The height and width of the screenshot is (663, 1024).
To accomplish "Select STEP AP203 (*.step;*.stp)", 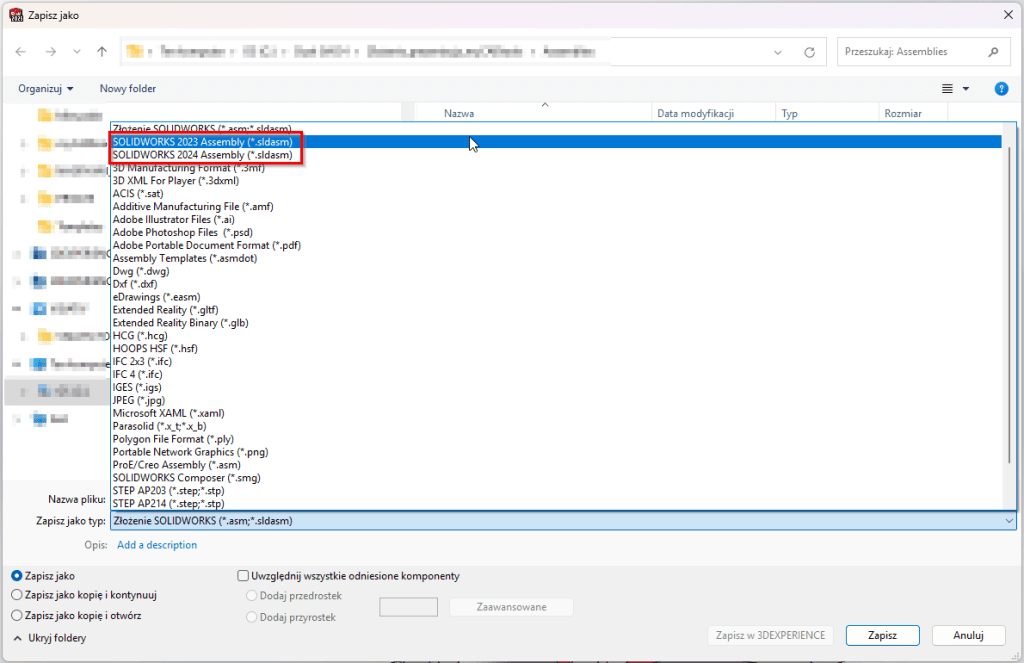I will (556, 491).
